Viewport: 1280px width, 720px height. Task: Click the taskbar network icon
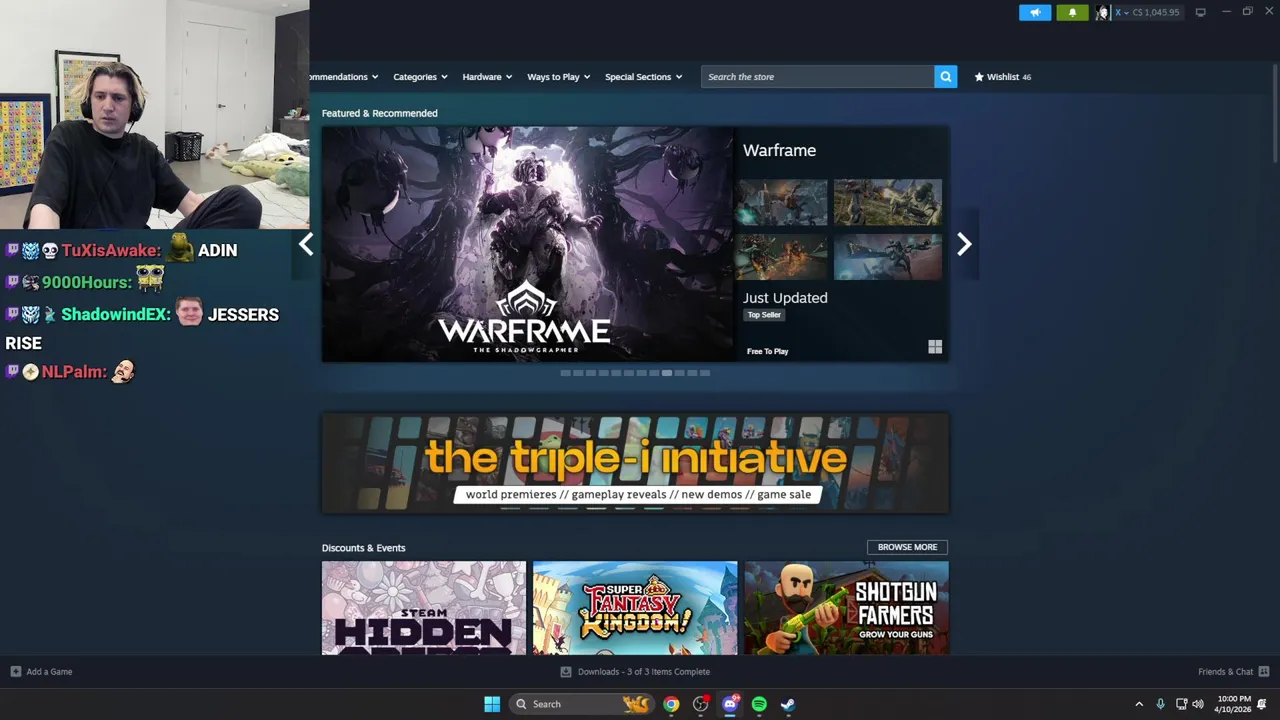point(1181,704)
